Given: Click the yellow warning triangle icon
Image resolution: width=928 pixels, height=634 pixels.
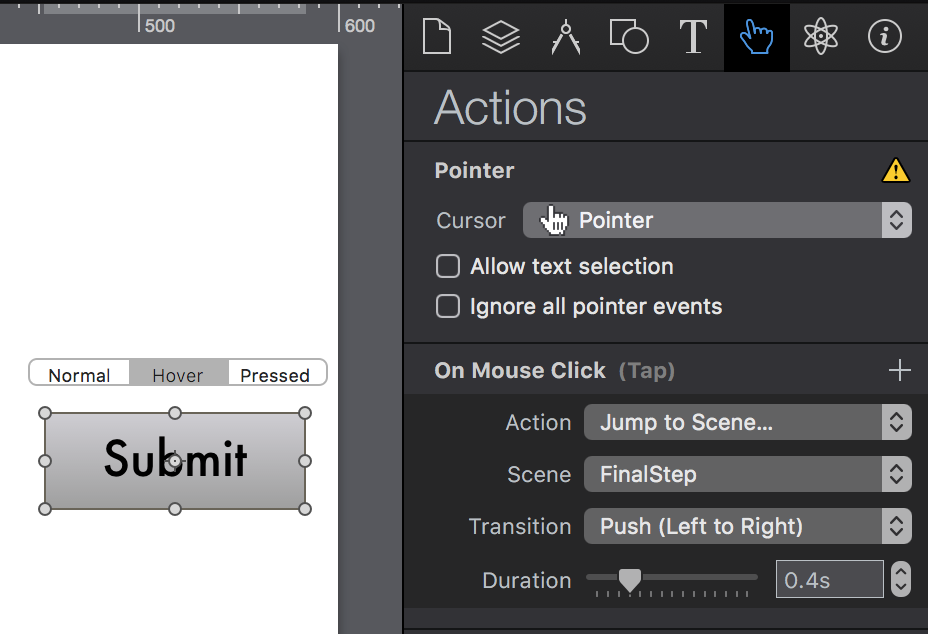Looking at the screenshot, I should coord(895,171).
